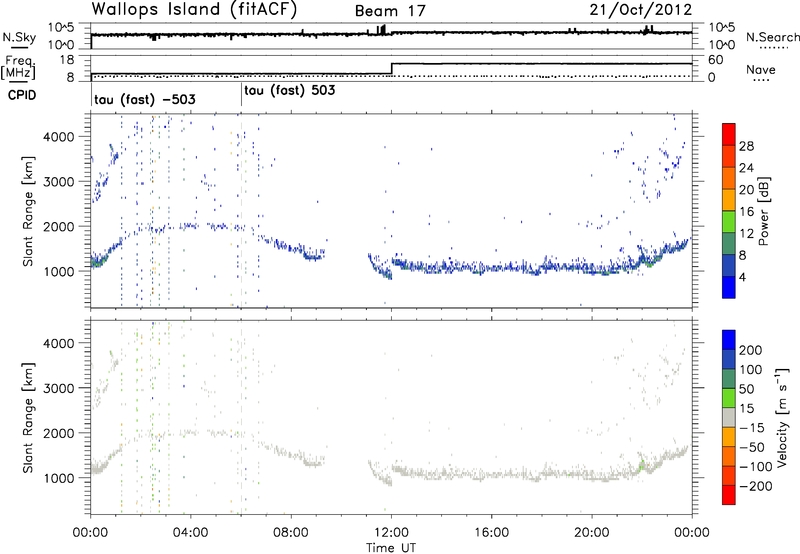Click the "20:00" time tick label
Image resolution: width=800 pixels, height=554 pixels.
[x=592, y=533]
